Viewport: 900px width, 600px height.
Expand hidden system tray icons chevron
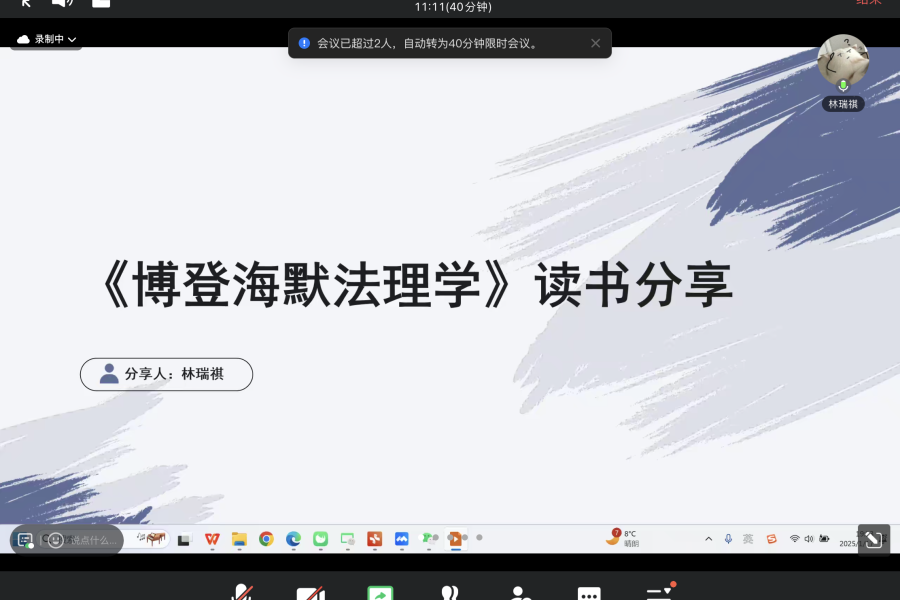tap(708, 539)
